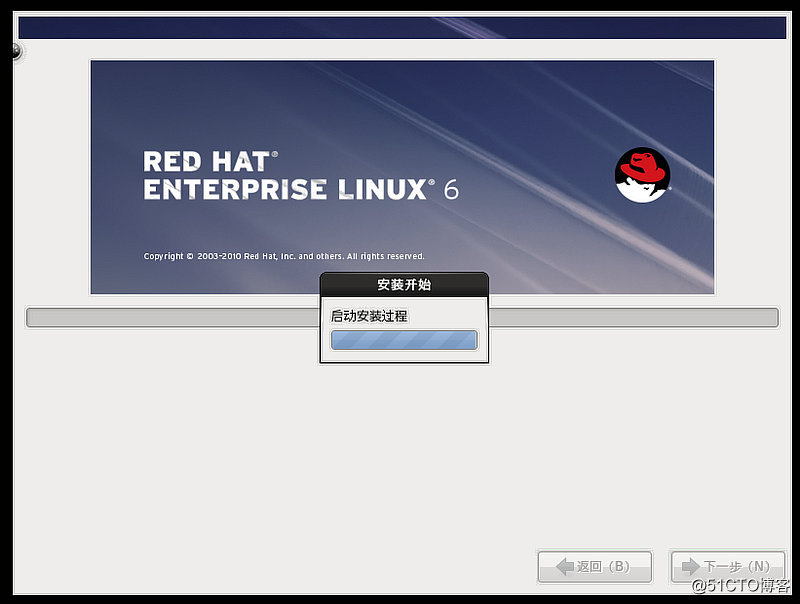
Task: Click the overall installation progress bar
Action: pos(403,317)
